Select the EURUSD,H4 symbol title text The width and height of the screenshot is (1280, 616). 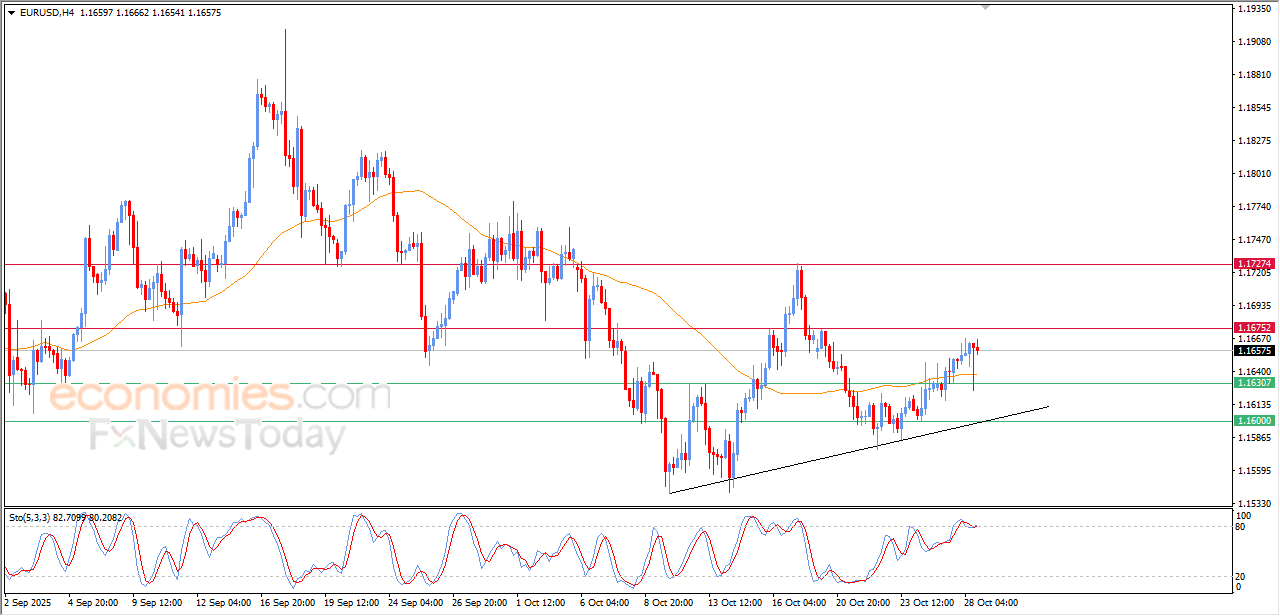[46, 13]
